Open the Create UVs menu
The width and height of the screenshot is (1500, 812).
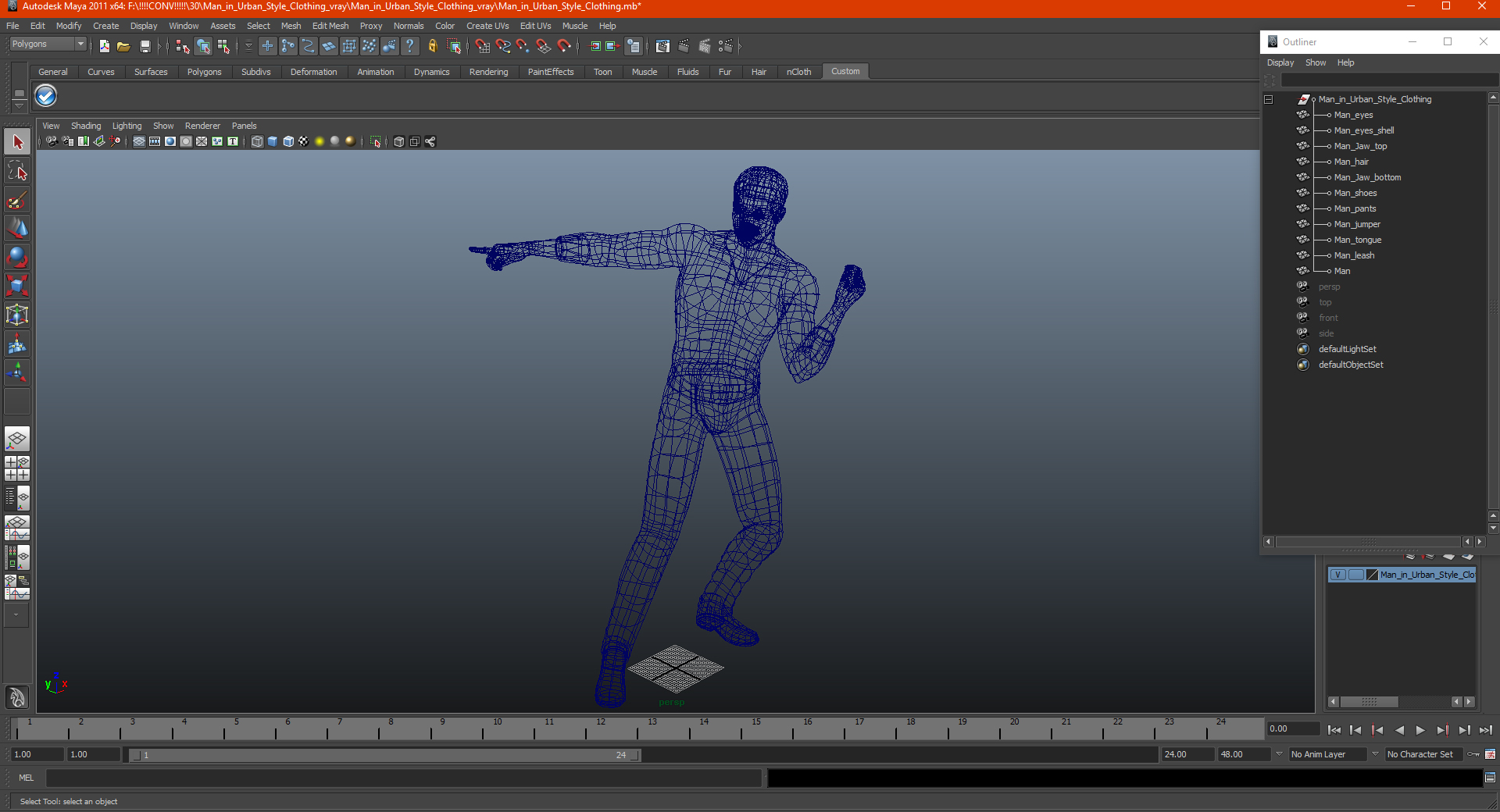[487, 26]
